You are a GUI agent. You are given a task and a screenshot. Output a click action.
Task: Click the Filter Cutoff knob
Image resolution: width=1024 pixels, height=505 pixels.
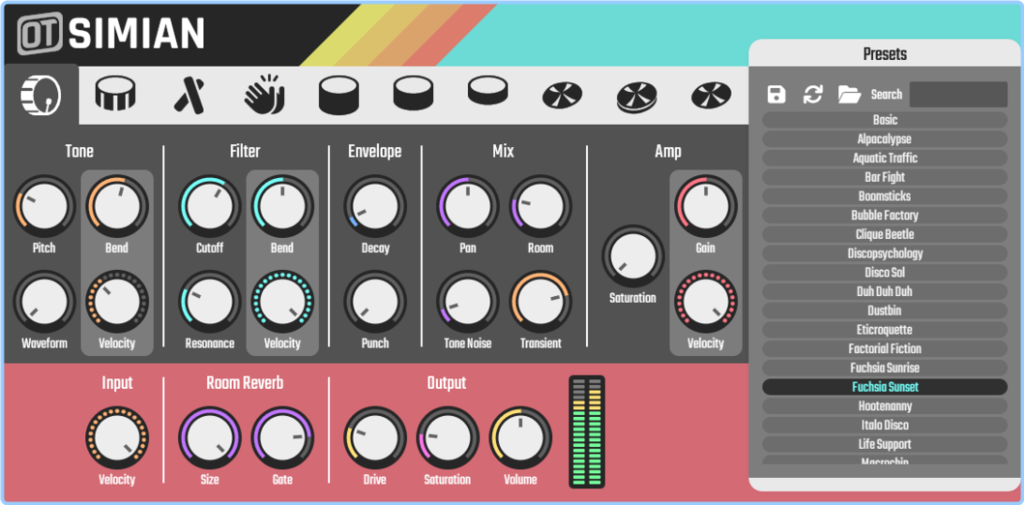click(210, 206)
